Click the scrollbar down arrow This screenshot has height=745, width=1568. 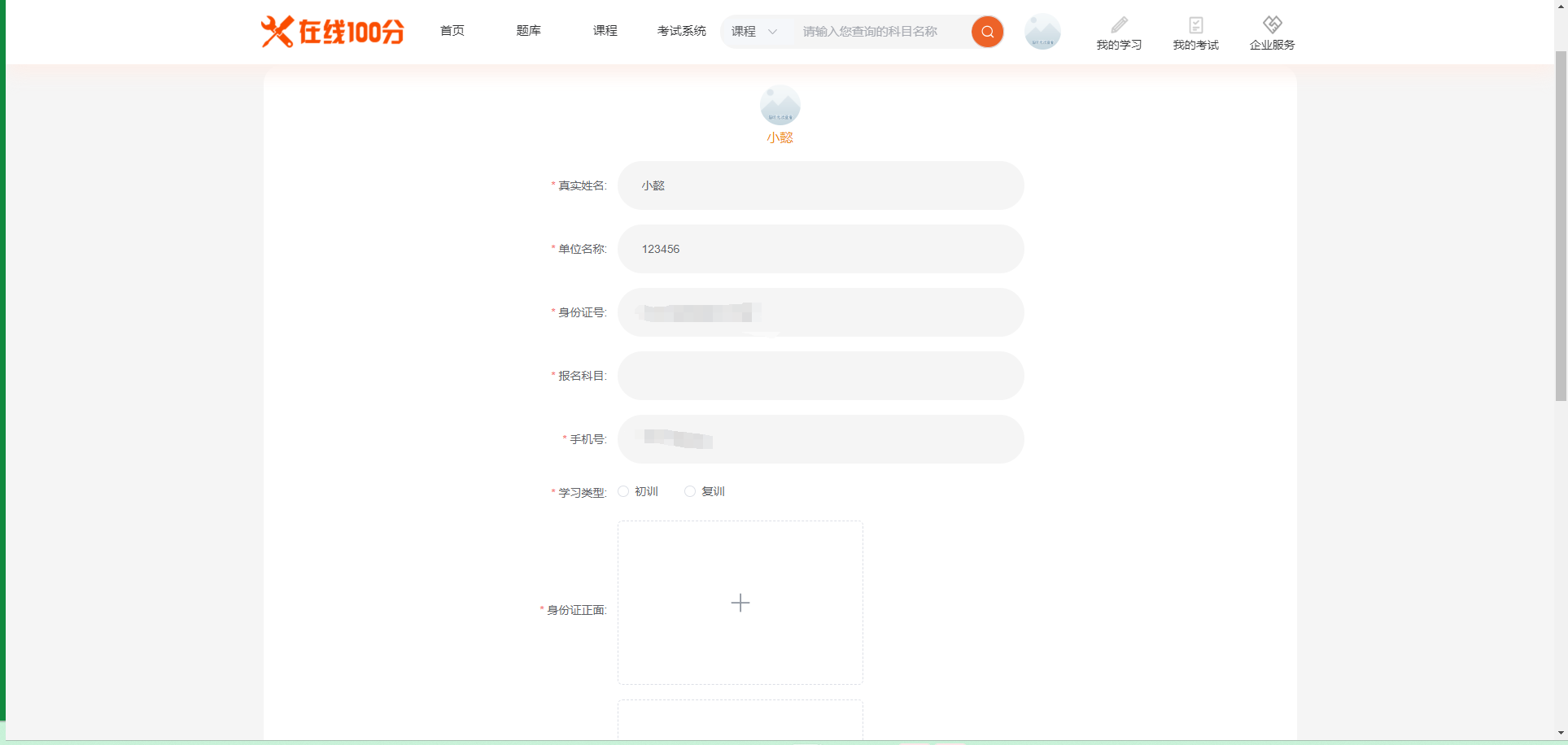(x=1561, y=734)
